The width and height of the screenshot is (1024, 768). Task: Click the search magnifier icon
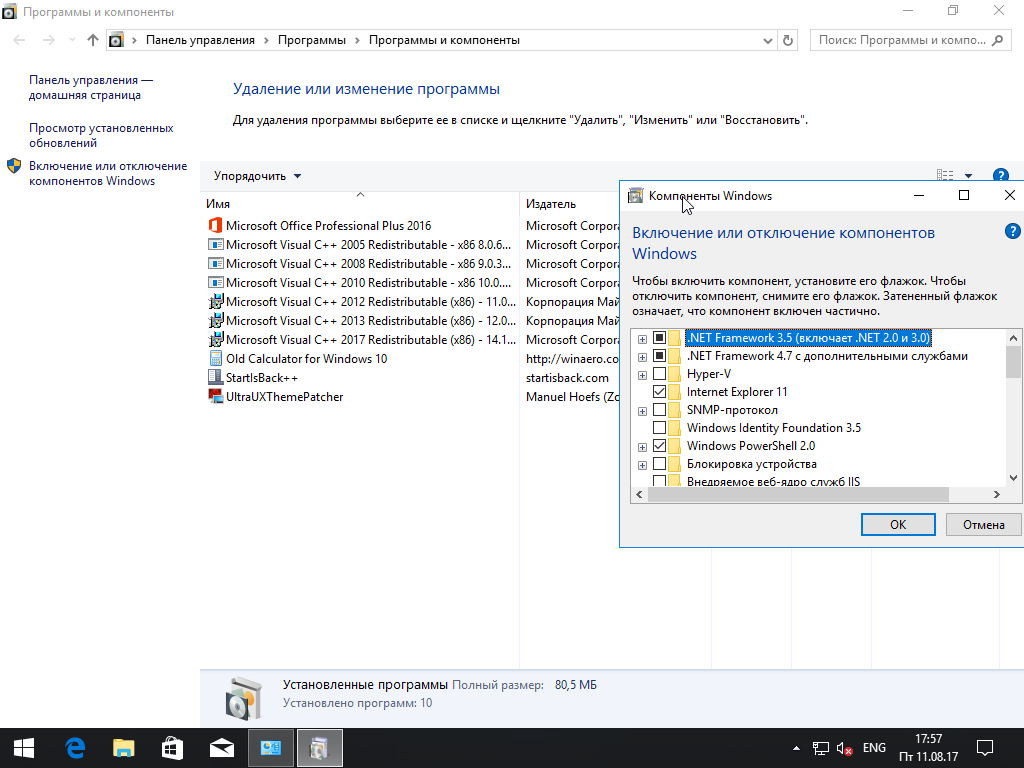[997, 40]
